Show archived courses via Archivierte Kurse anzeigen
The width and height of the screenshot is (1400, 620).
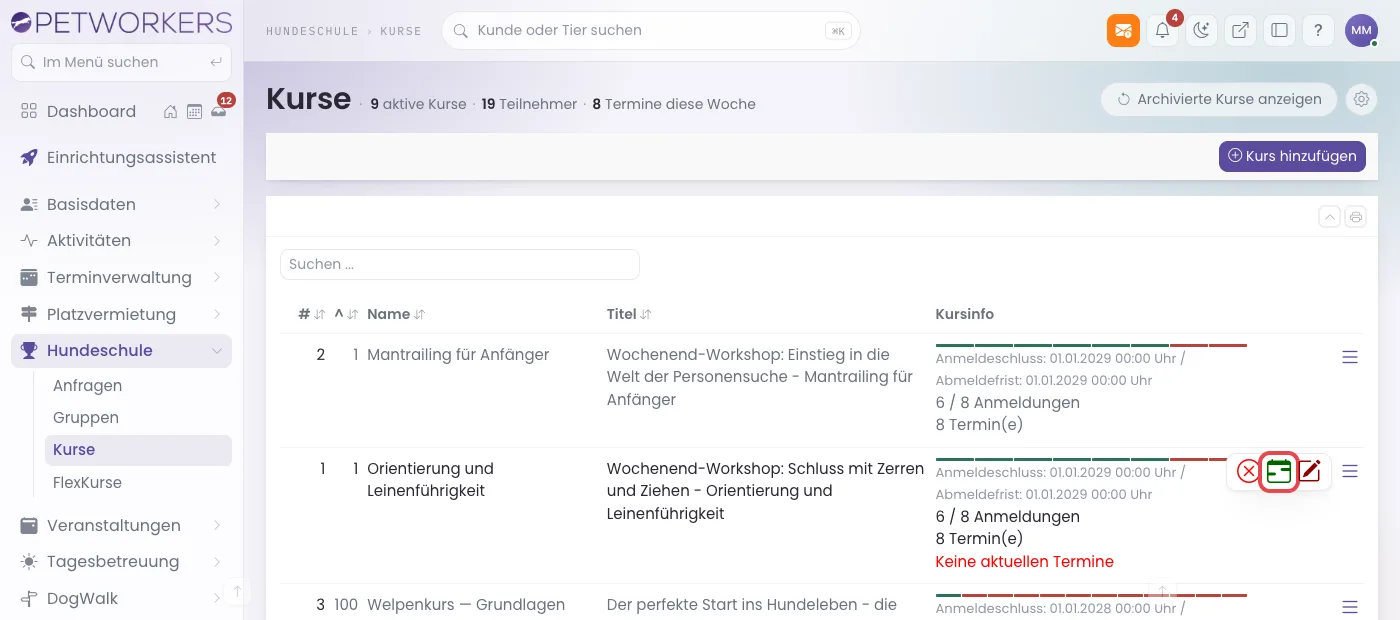(1219, 99)
